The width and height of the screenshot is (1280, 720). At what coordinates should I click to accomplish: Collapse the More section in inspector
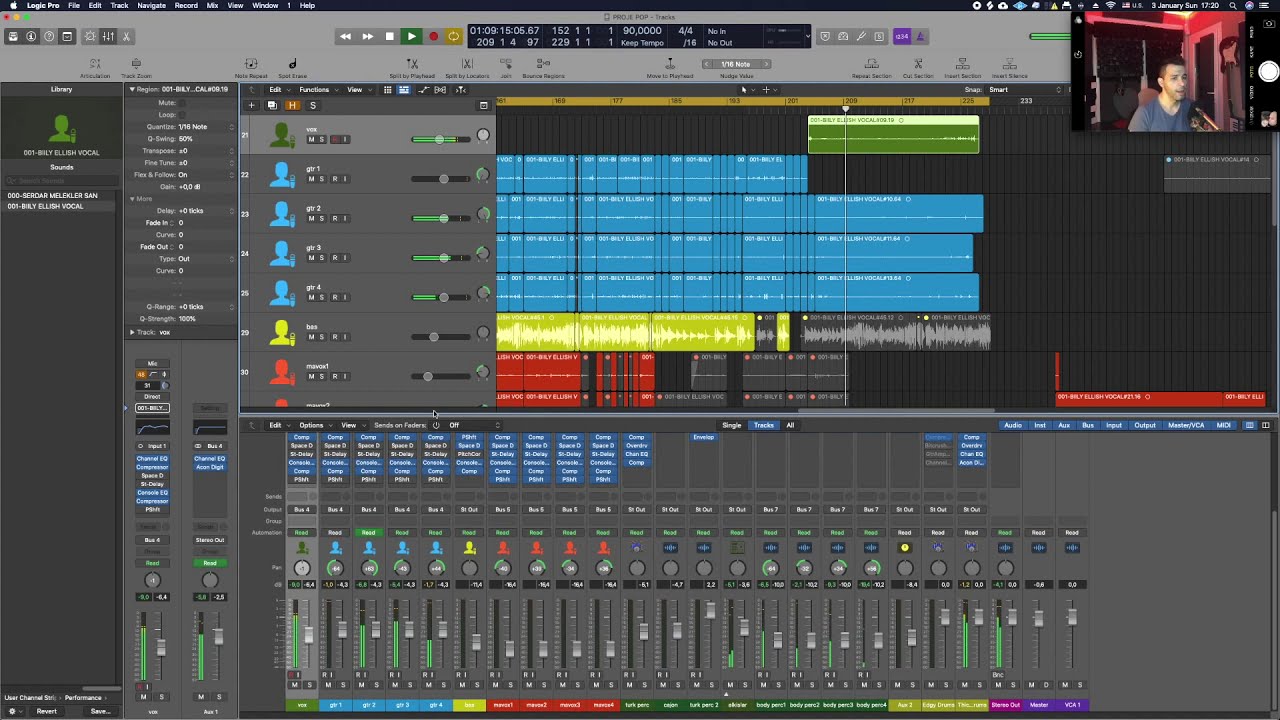(131, 199)
